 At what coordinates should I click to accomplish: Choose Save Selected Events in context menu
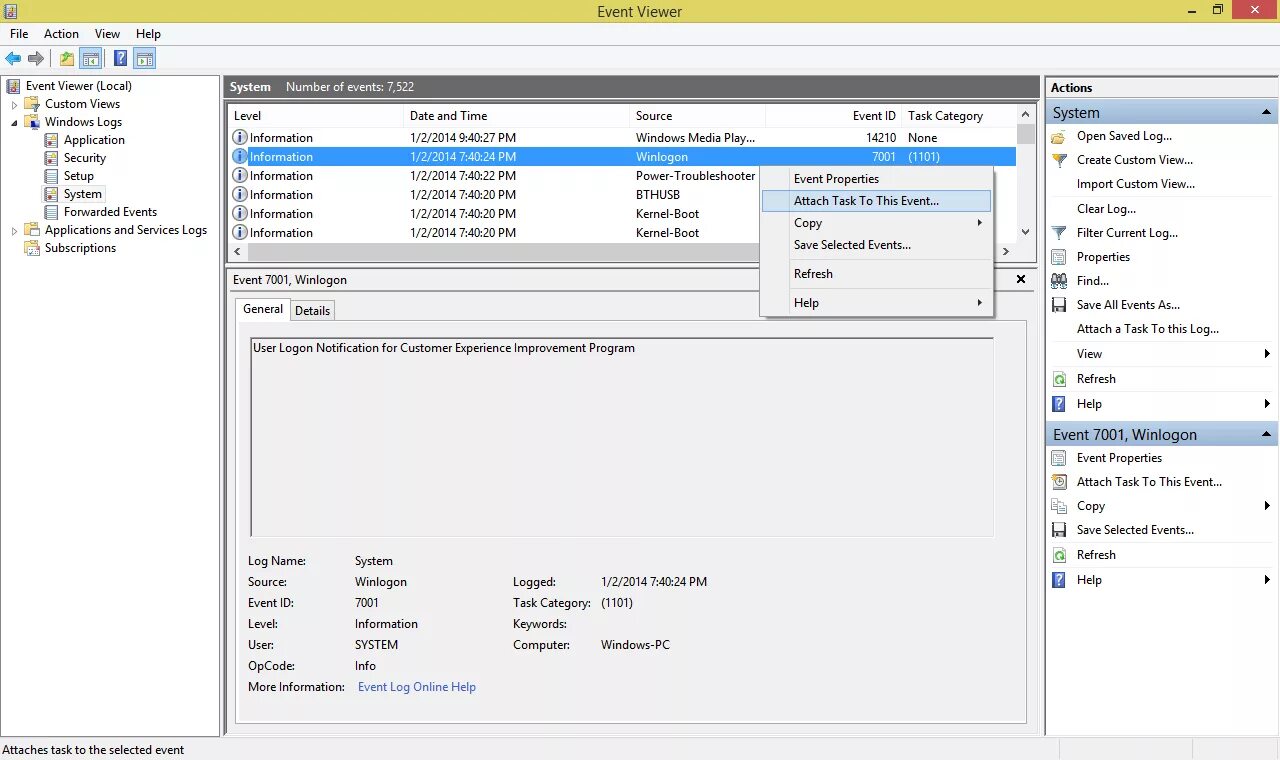click(x=877, y=245)
